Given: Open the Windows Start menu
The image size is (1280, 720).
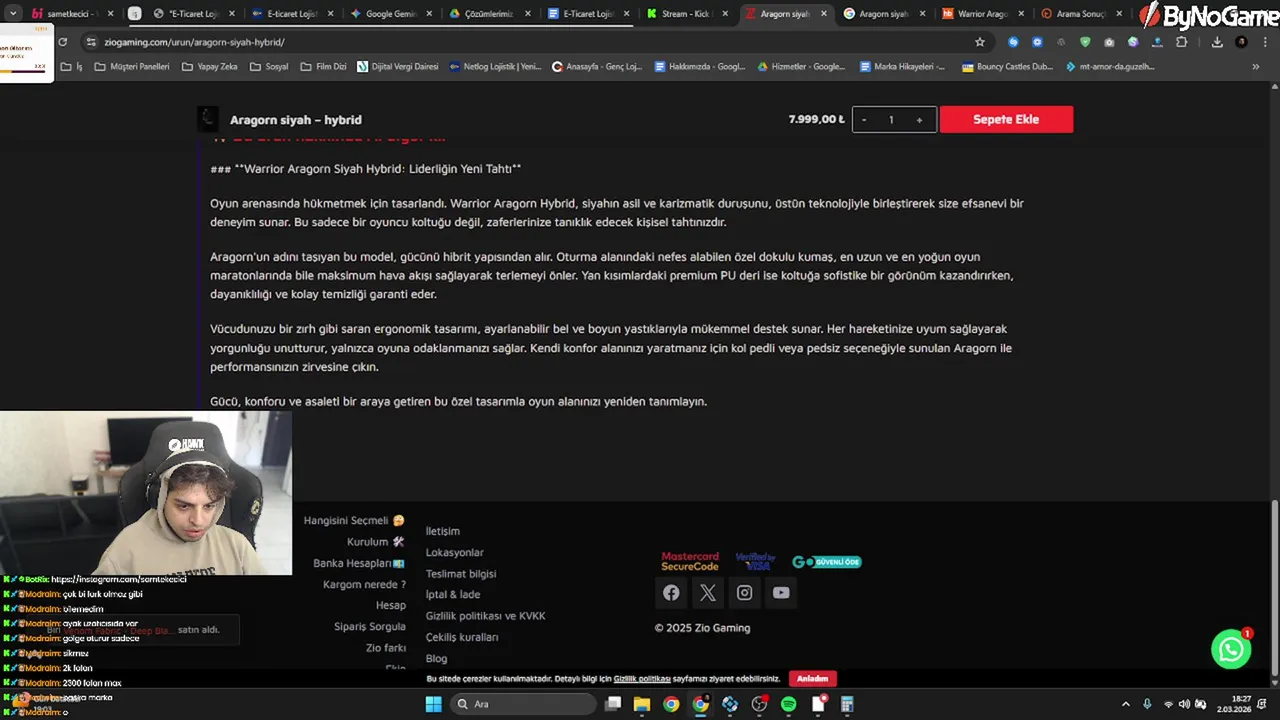Looking at the screenshot, I should click(433, 704).
